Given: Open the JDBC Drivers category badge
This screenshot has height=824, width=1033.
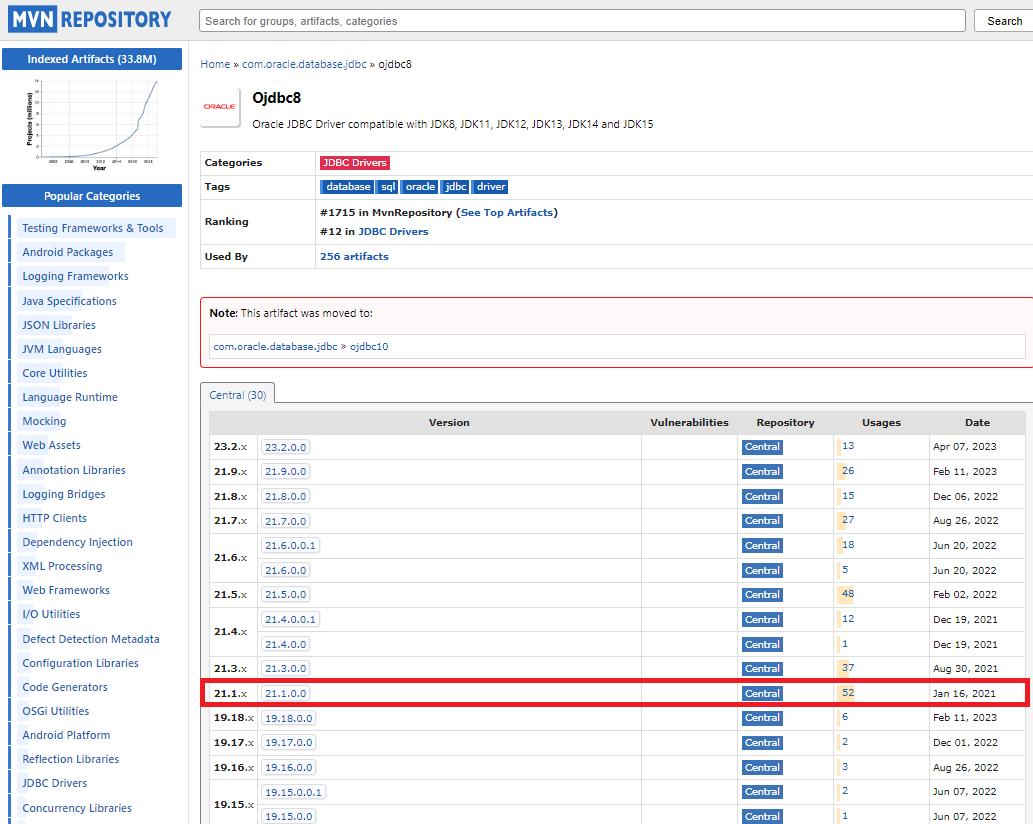Looking at the screenshot, I should click(354, 163).
